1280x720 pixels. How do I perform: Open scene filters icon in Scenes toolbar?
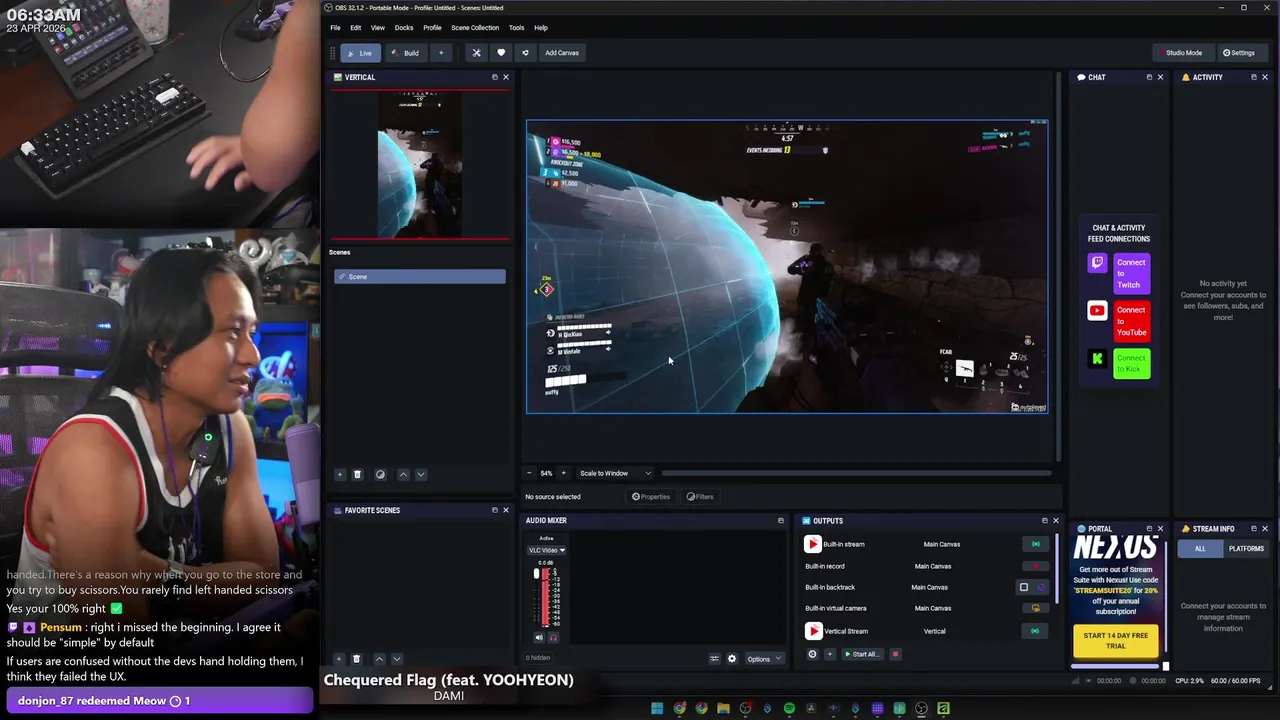(380, 475)
